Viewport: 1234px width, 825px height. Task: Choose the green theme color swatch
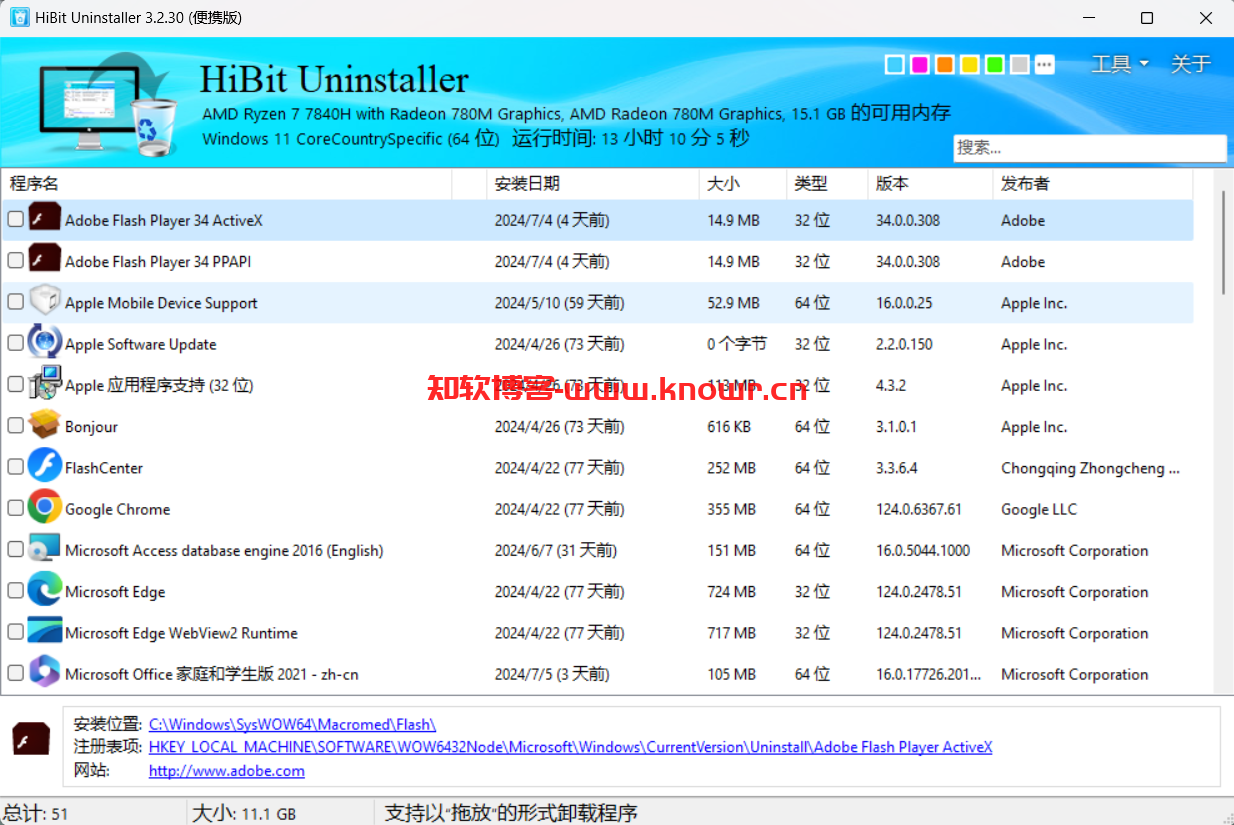coord(994,65)
